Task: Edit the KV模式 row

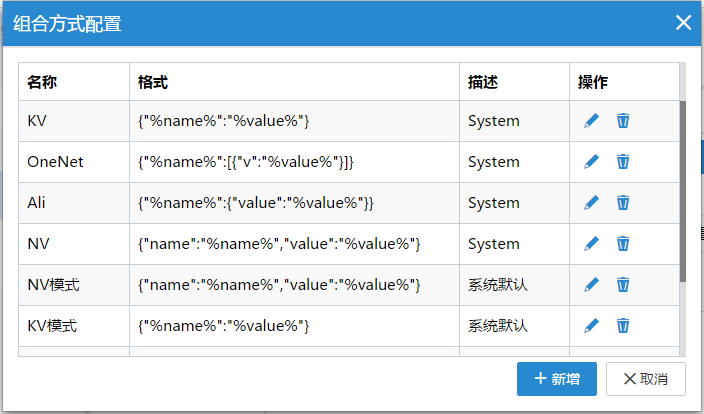Action: point(591,326)
